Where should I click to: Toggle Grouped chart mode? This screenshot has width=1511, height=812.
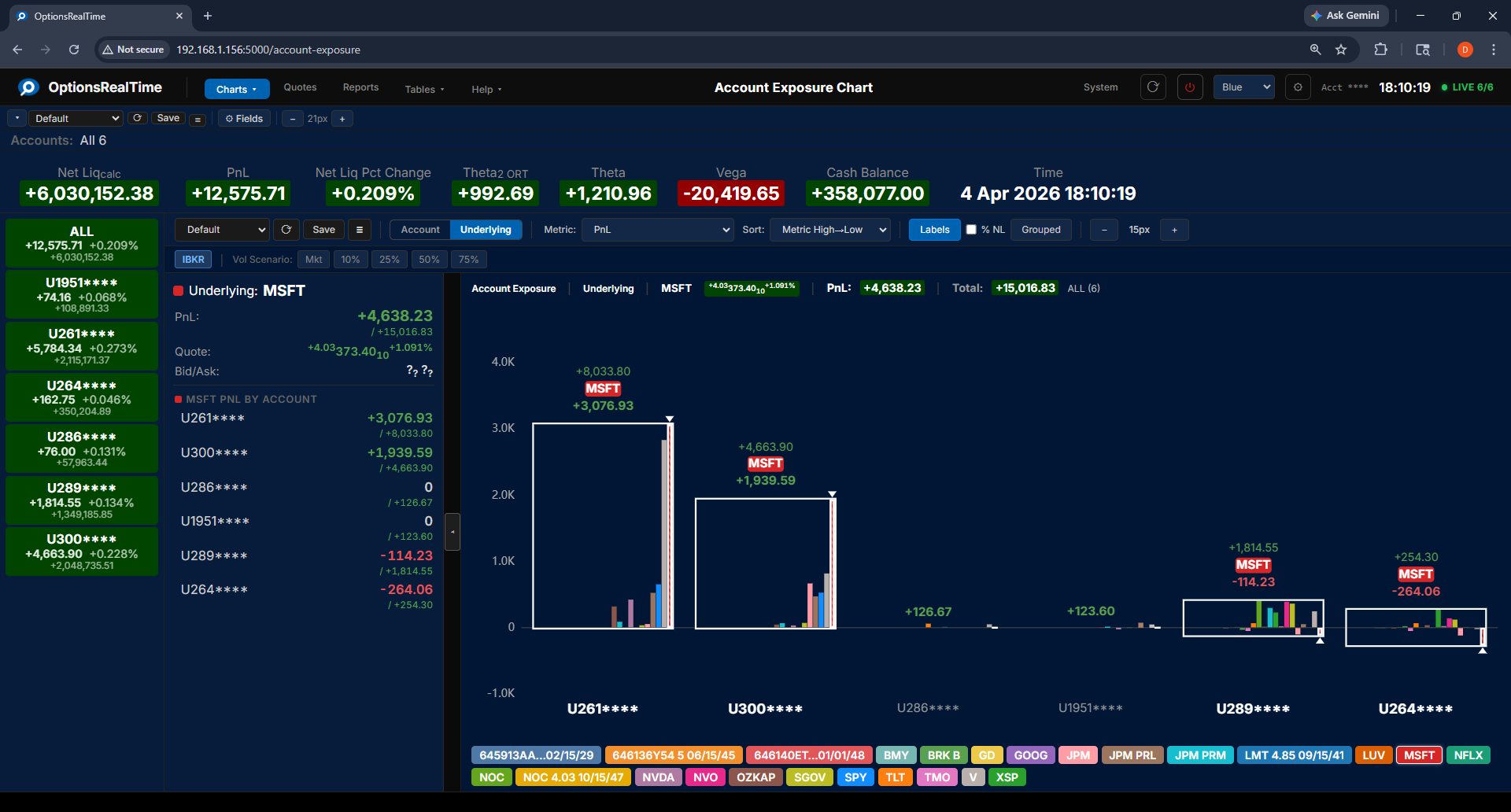[1040, 229]
